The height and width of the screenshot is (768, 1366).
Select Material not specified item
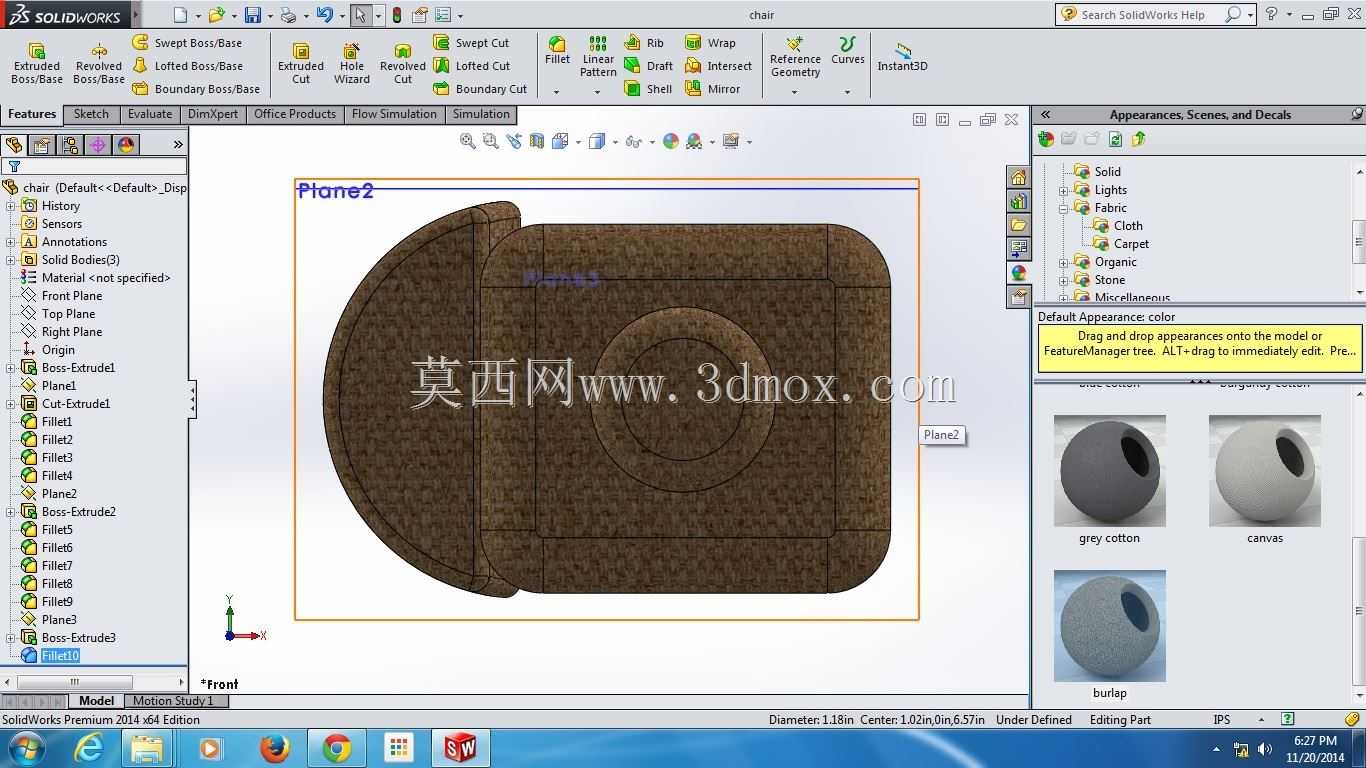[96, 278]
